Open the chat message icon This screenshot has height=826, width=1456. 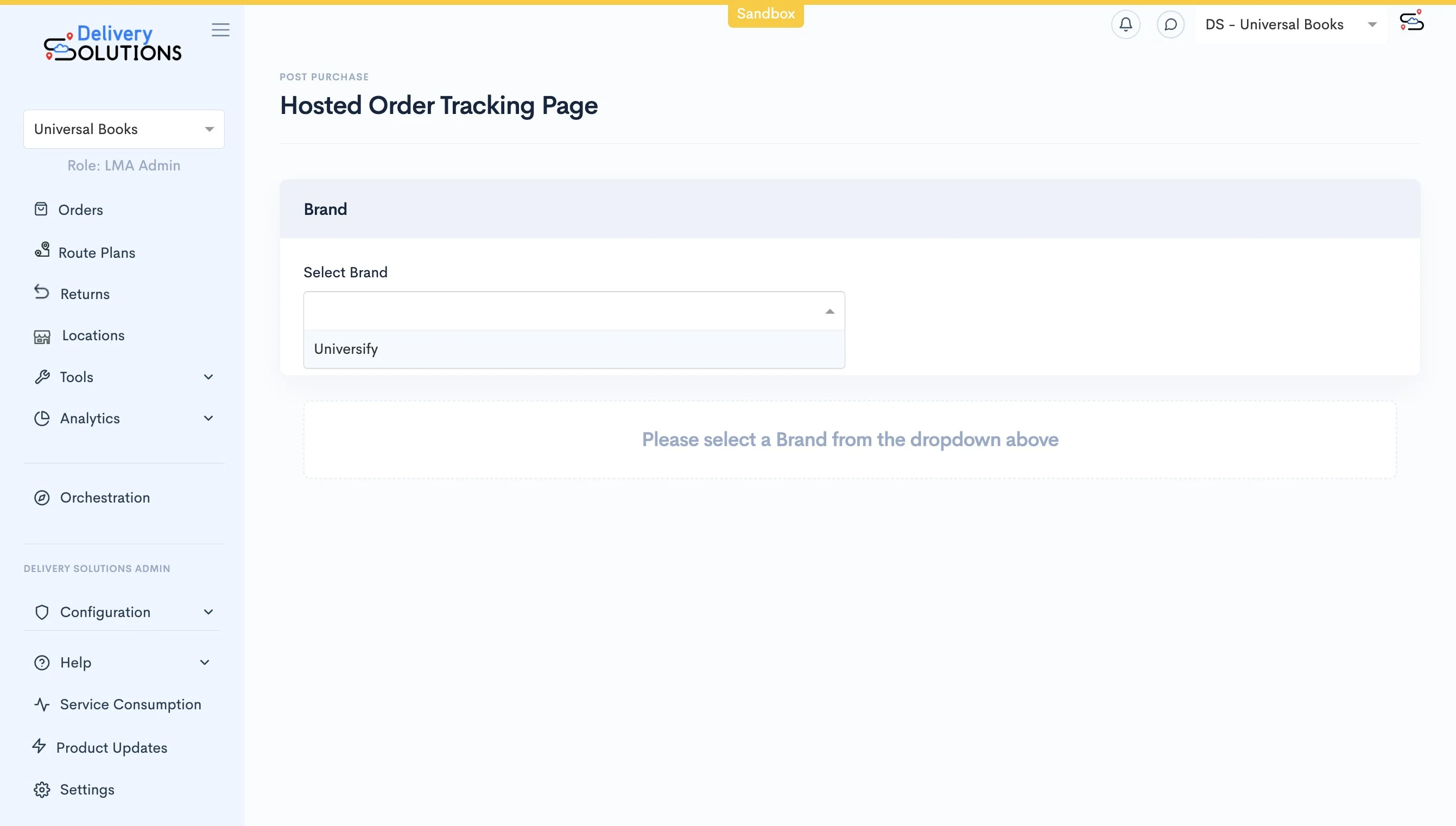coord(1170,24)
